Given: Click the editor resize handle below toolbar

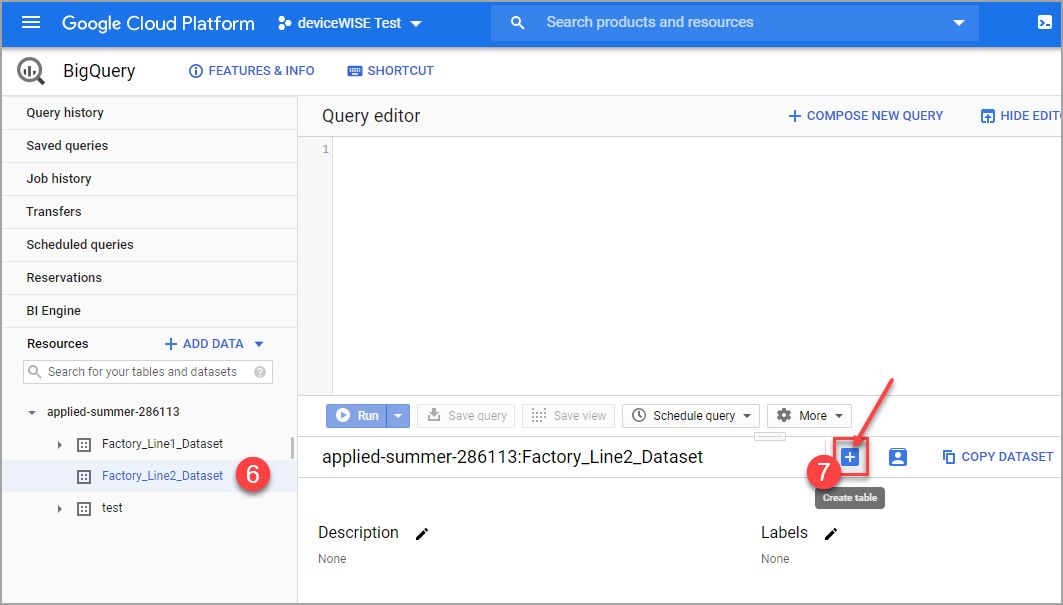Looking at the screenshot, I should [769, 436].
